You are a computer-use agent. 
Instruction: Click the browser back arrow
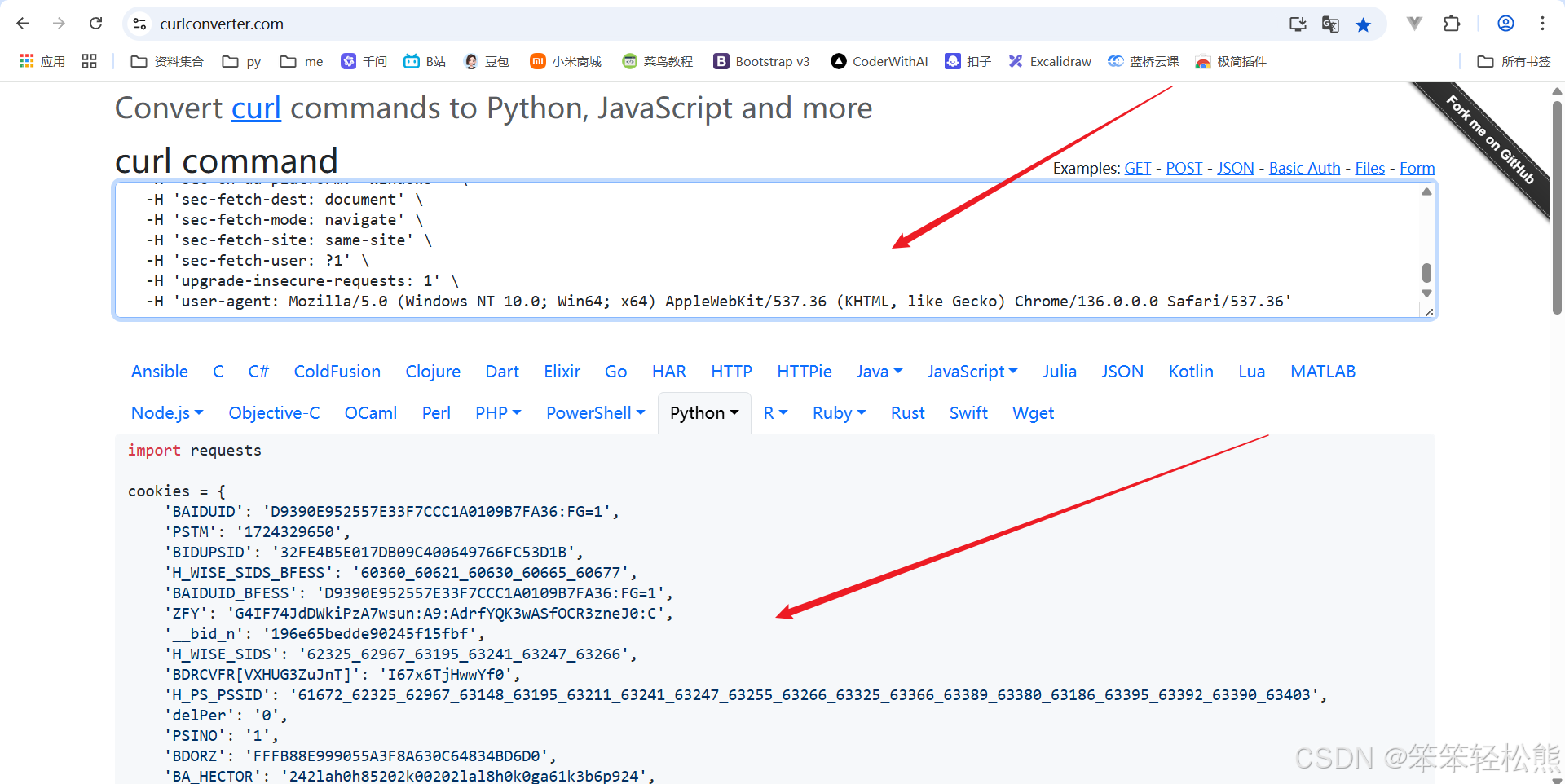23,24
